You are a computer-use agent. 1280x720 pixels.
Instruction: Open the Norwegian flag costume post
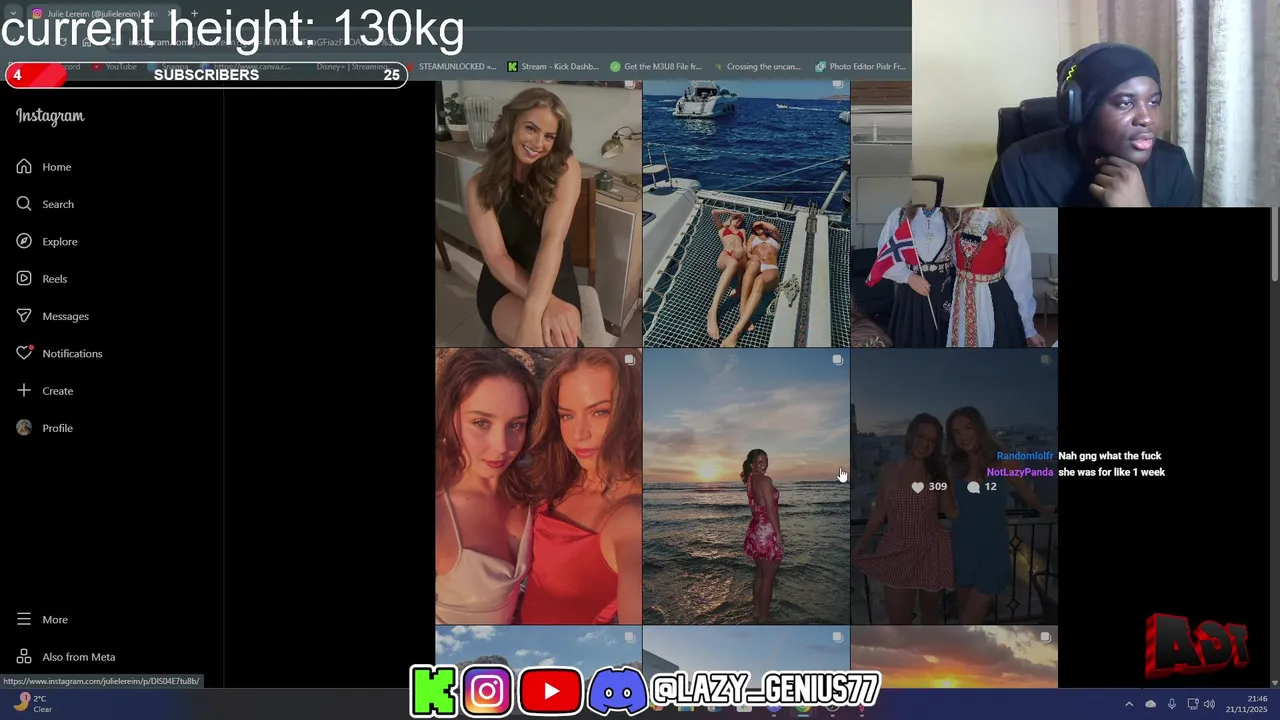coord(954,277)
